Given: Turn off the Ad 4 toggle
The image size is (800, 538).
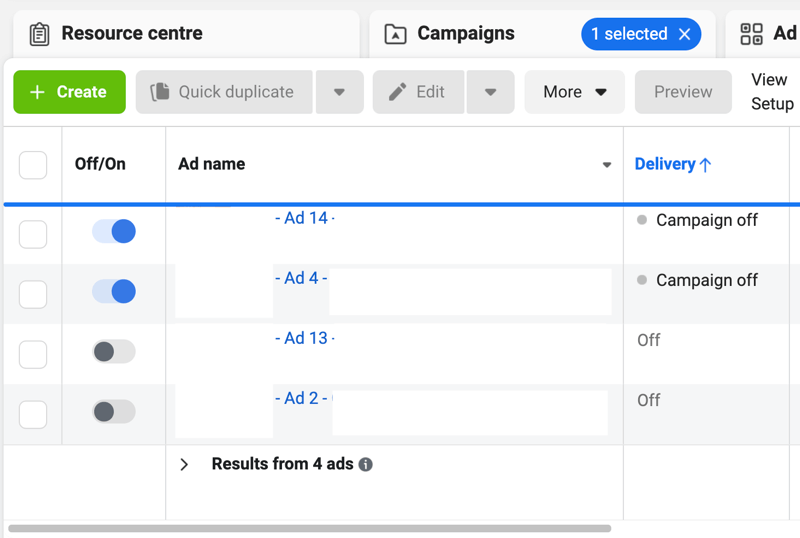Looking at the screenshot, I should click(114, 292).
